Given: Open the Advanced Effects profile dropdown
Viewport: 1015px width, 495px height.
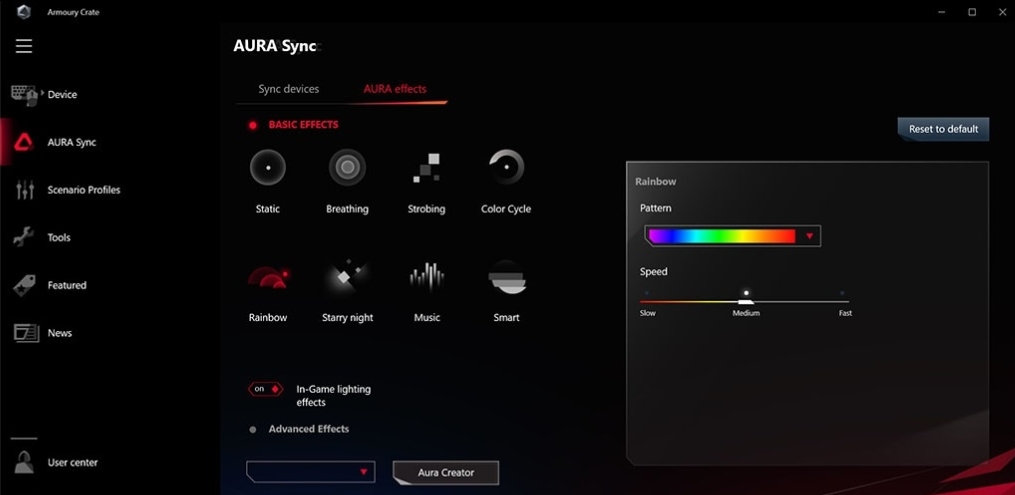Looking at the screenshot, I should 311,472.
